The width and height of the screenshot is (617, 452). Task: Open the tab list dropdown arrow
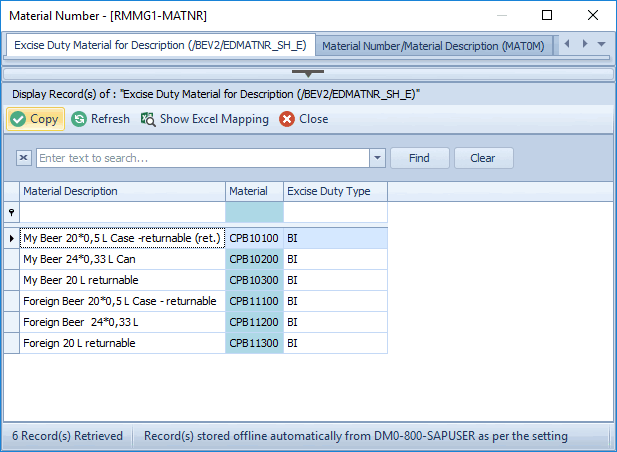click(x=601, y=45)
